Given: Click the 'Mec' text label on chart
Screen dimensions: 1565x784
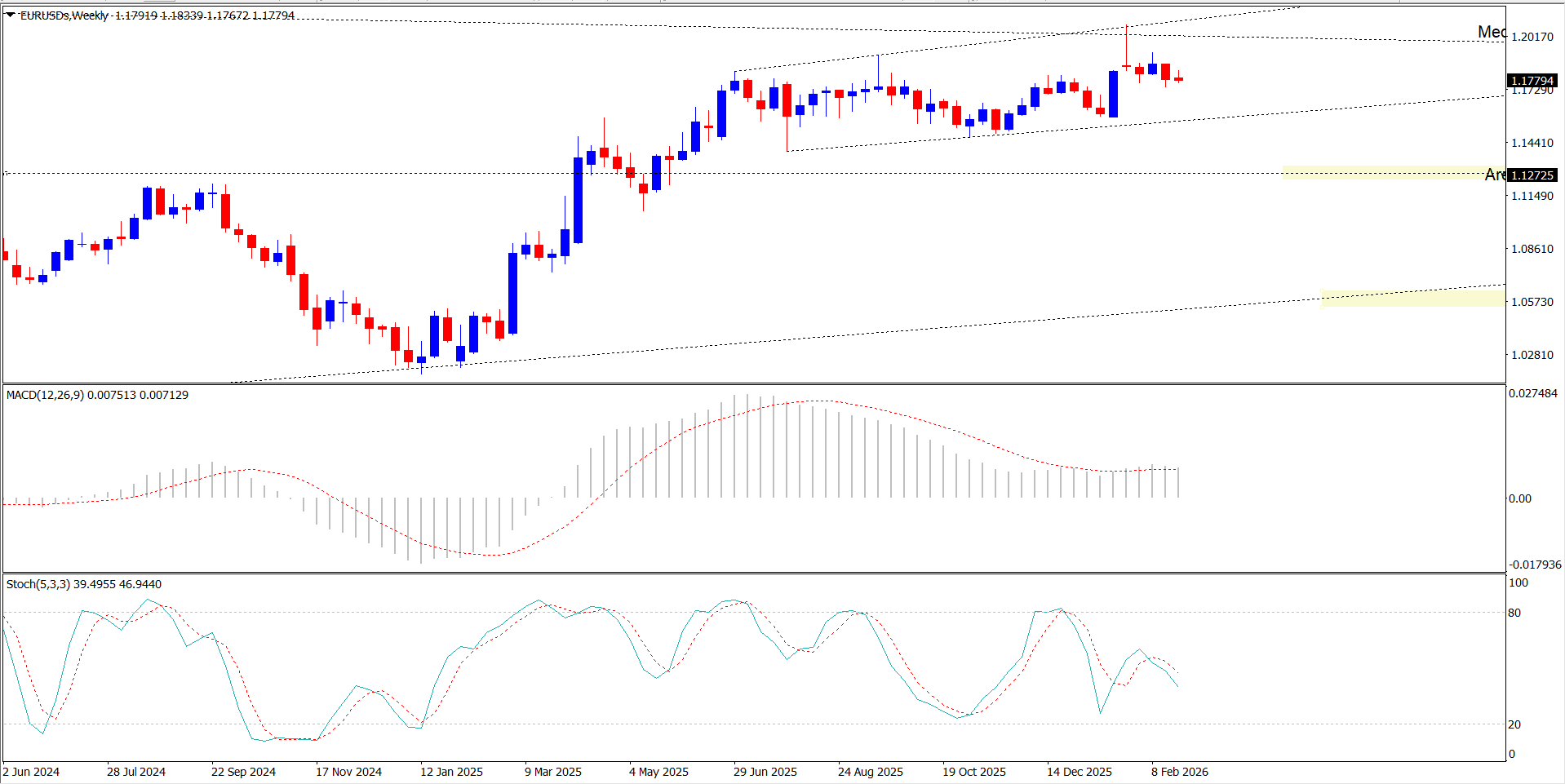Looking at the screenshot, I should pyautogui.click(x=1491, y=32).
